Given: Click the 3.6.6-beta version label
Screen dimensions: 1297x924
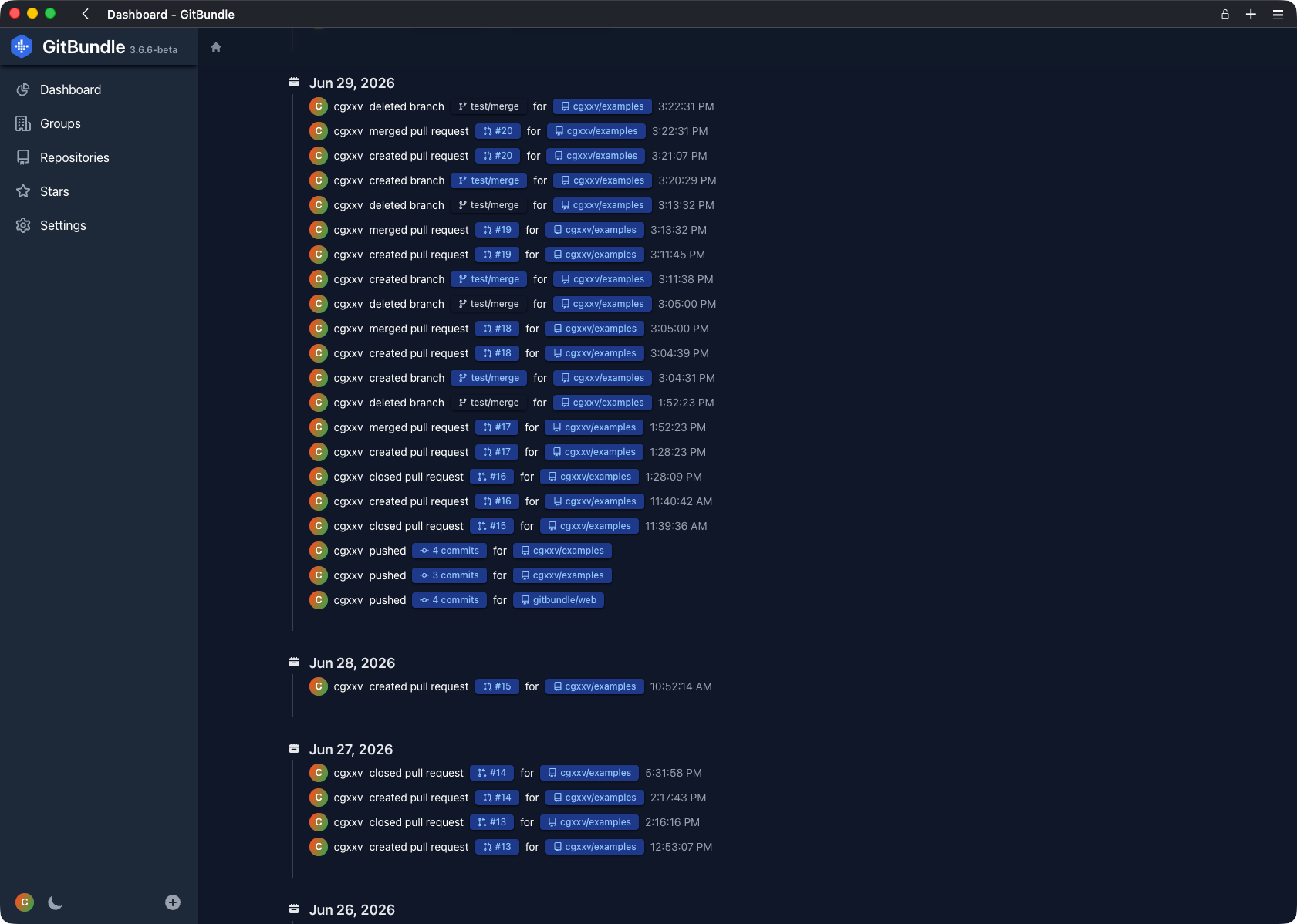Looking at the screenshot, I should click(154, 50).
